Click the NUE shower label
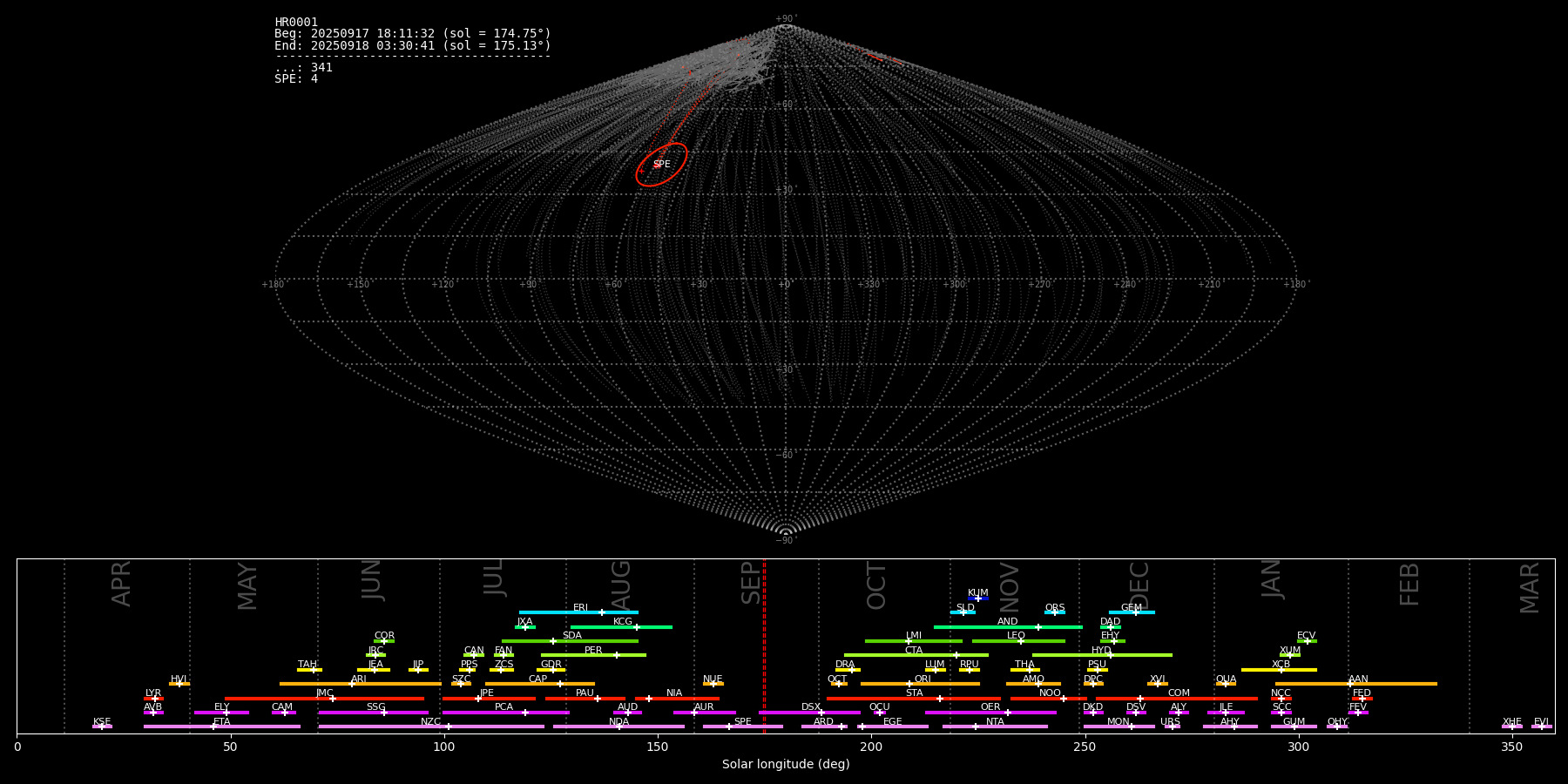The height and width of the screenshot is (784, 1568). (x=713, y=679)
